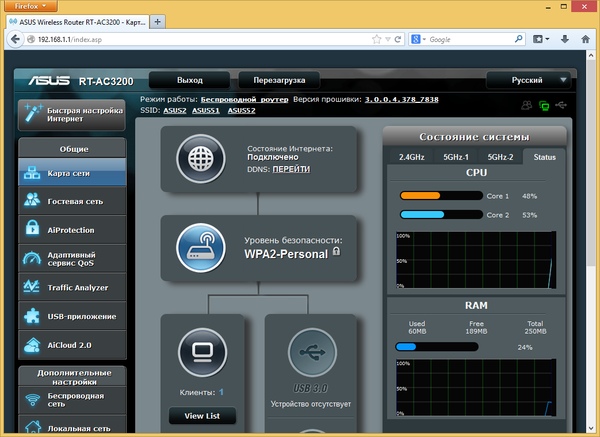The image size is (600, 437).
Task: Click the page scrollbar down arrow
Action: tap(591, 428)
